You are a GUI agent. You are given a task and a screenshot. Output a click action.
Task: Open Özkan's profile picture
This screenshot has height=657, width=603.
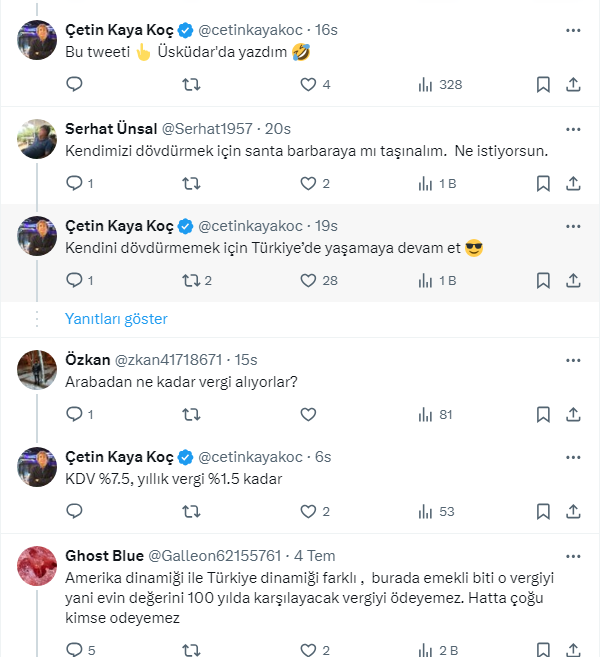click(x=37, y=370)
